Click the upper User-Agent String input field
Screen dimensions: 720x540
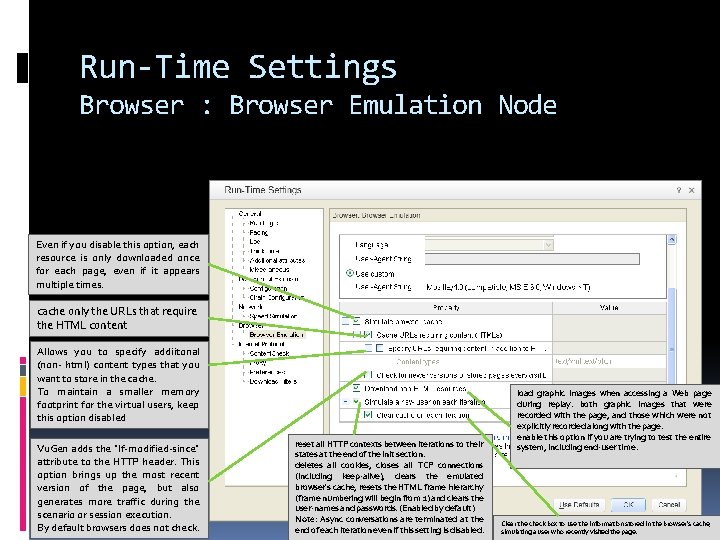[x=532, y=259]
